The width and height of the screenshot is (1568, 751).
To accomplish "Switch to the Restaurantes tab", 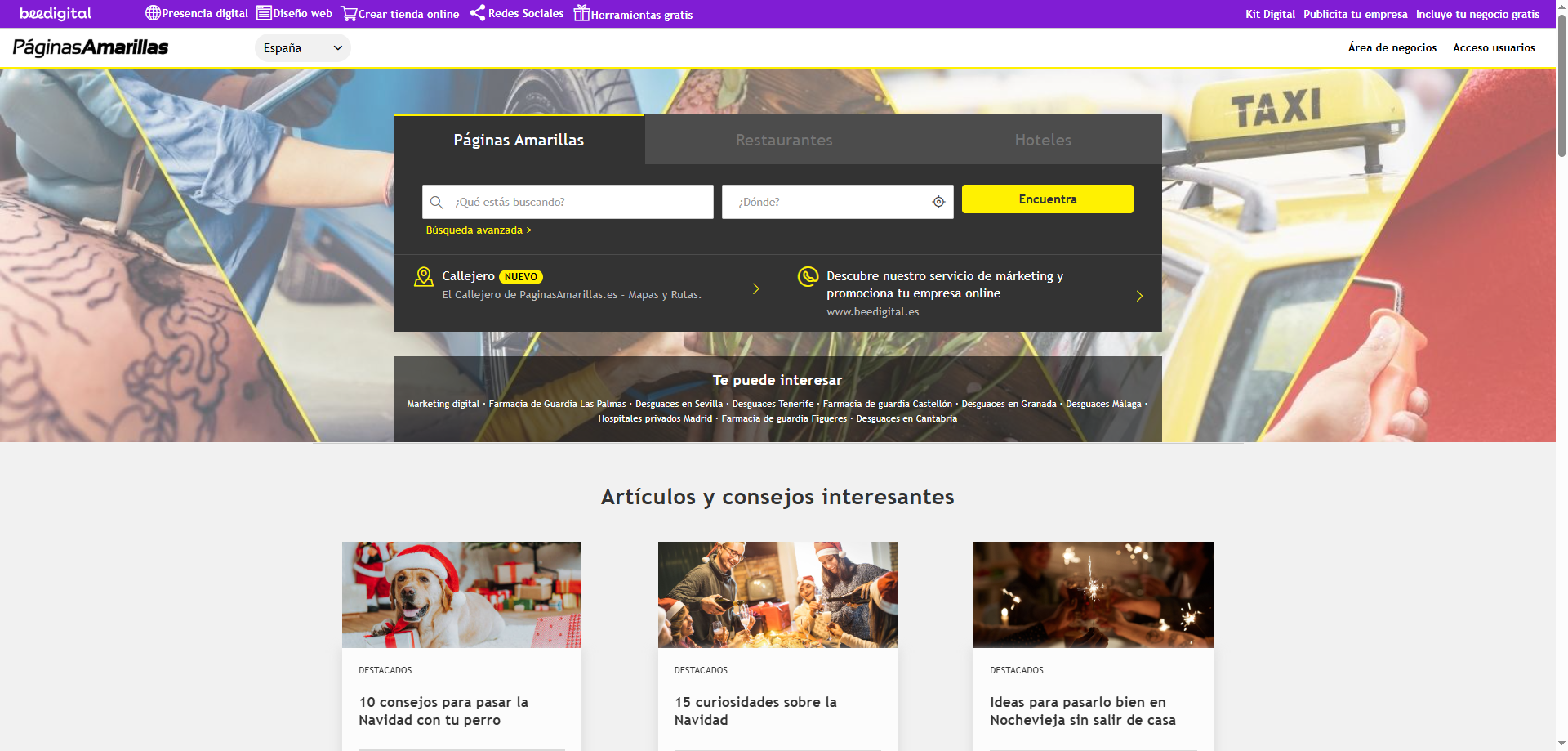I will 783,139.
